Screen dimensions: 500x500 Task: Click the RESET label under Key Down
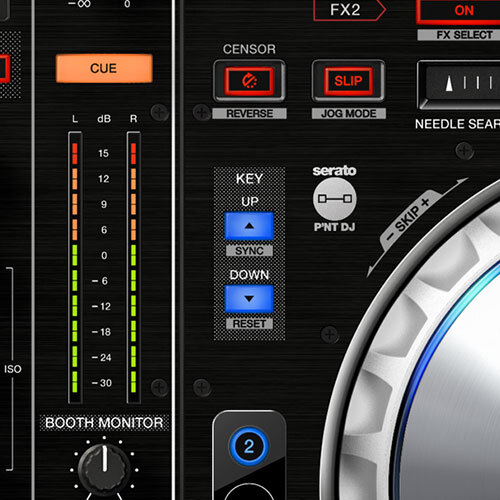pos(249,324)
